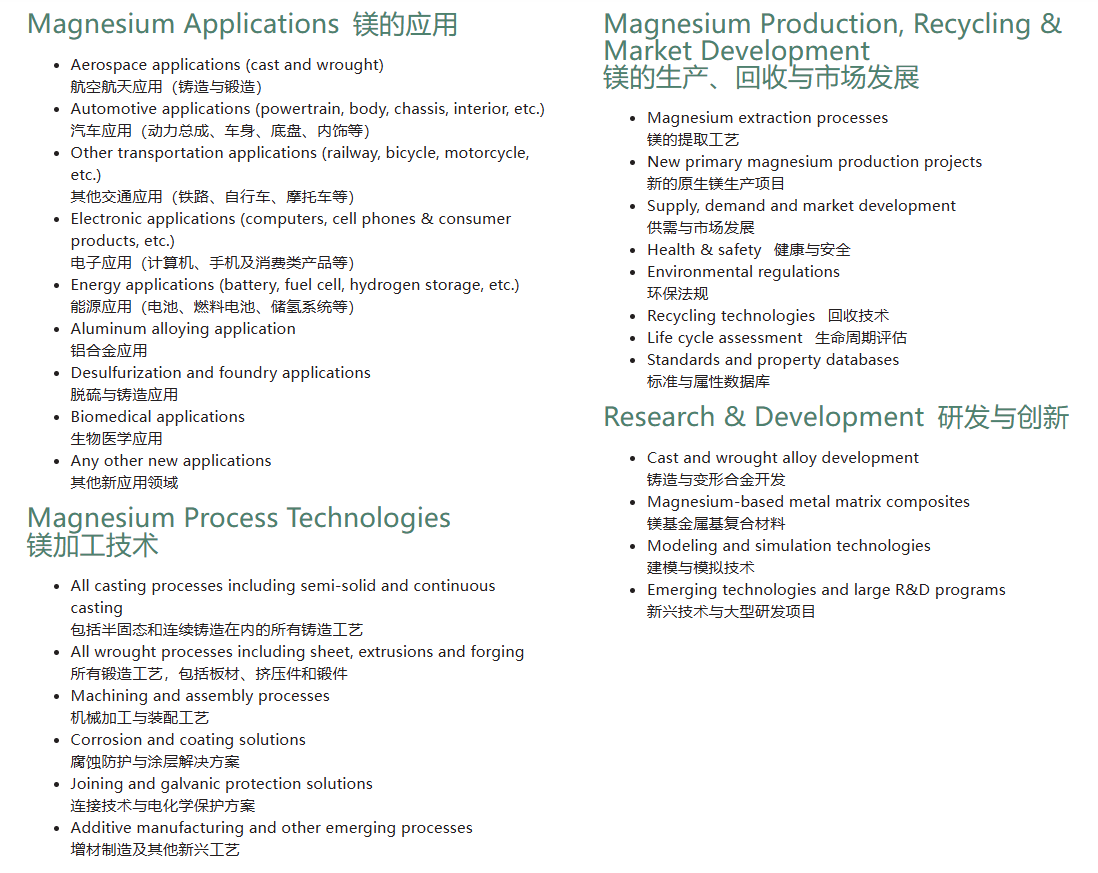Click "Corrosion and coating solutions" text
The image size is (1098, 873).
188,740
